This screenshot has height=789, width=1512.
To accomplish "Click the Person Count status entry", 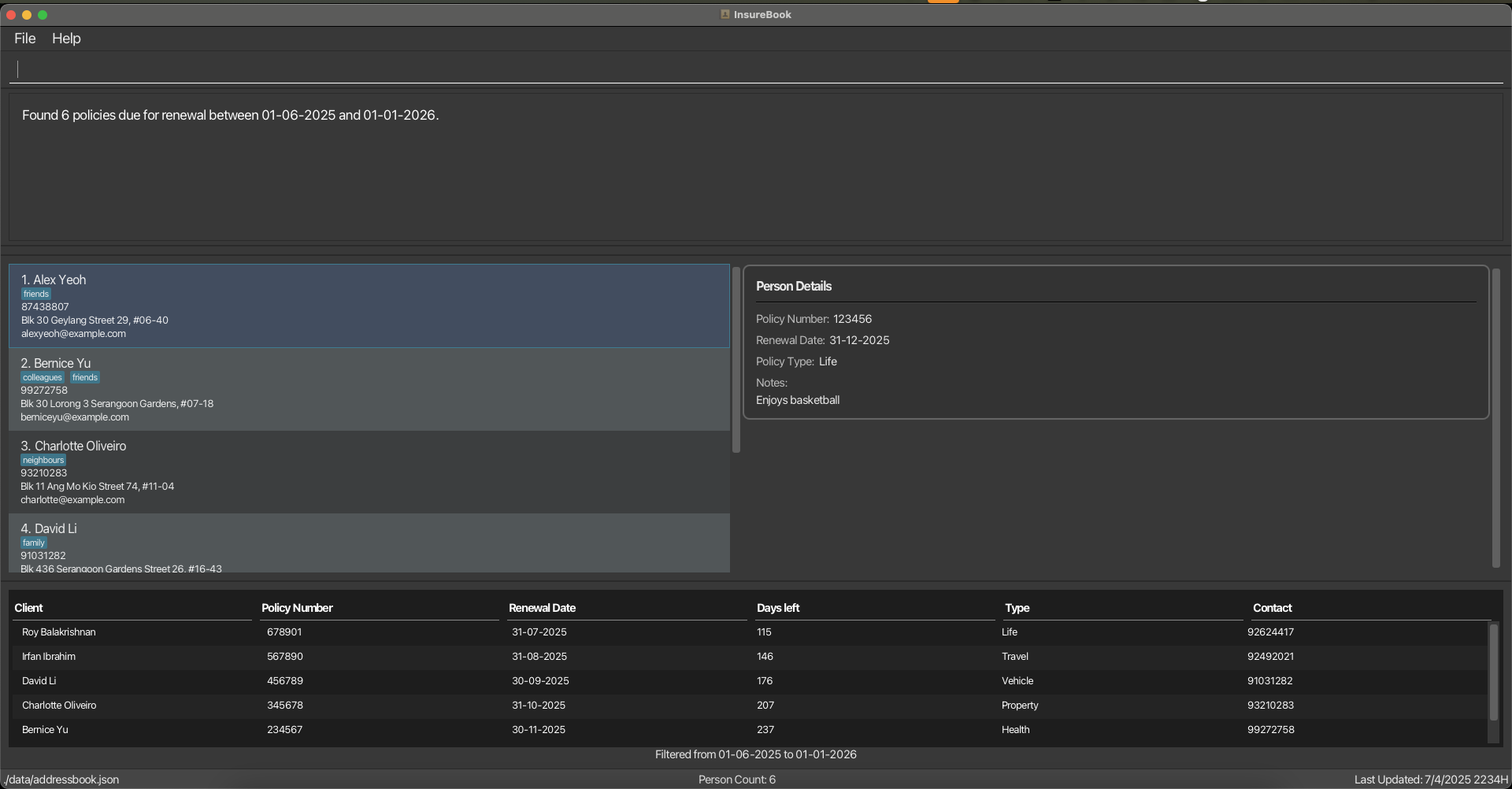I will pyautogui.click(x=737, y=780).
